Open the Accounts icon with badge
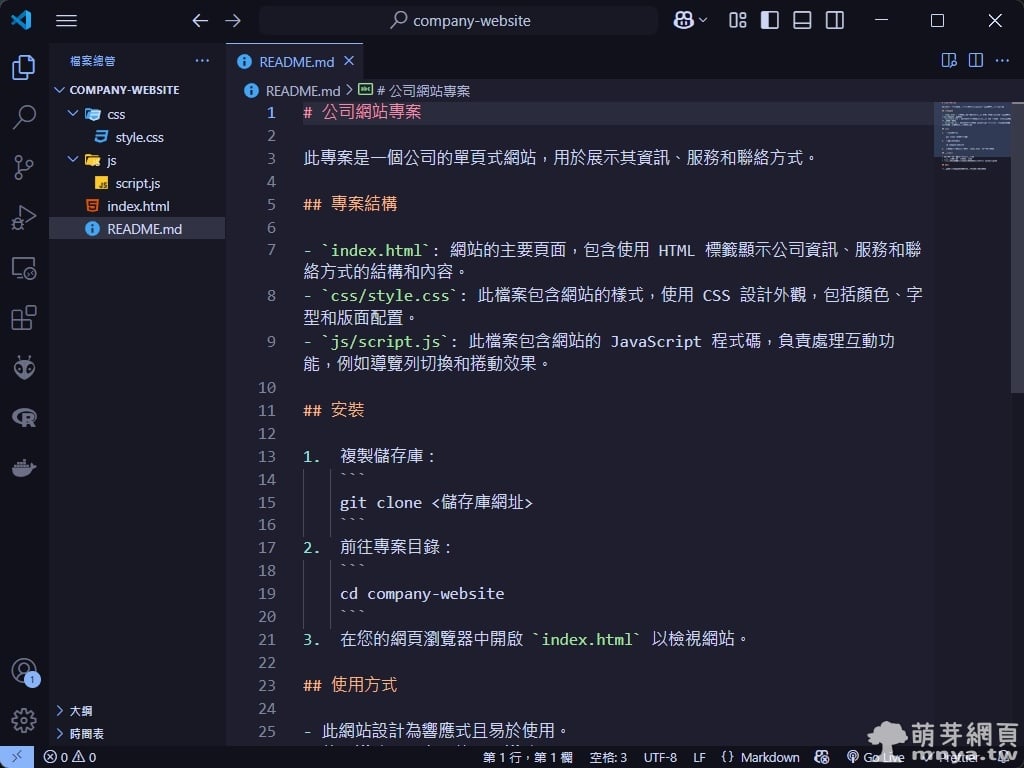Screen dimensions: 1024x768 click(x=24, y=671)
